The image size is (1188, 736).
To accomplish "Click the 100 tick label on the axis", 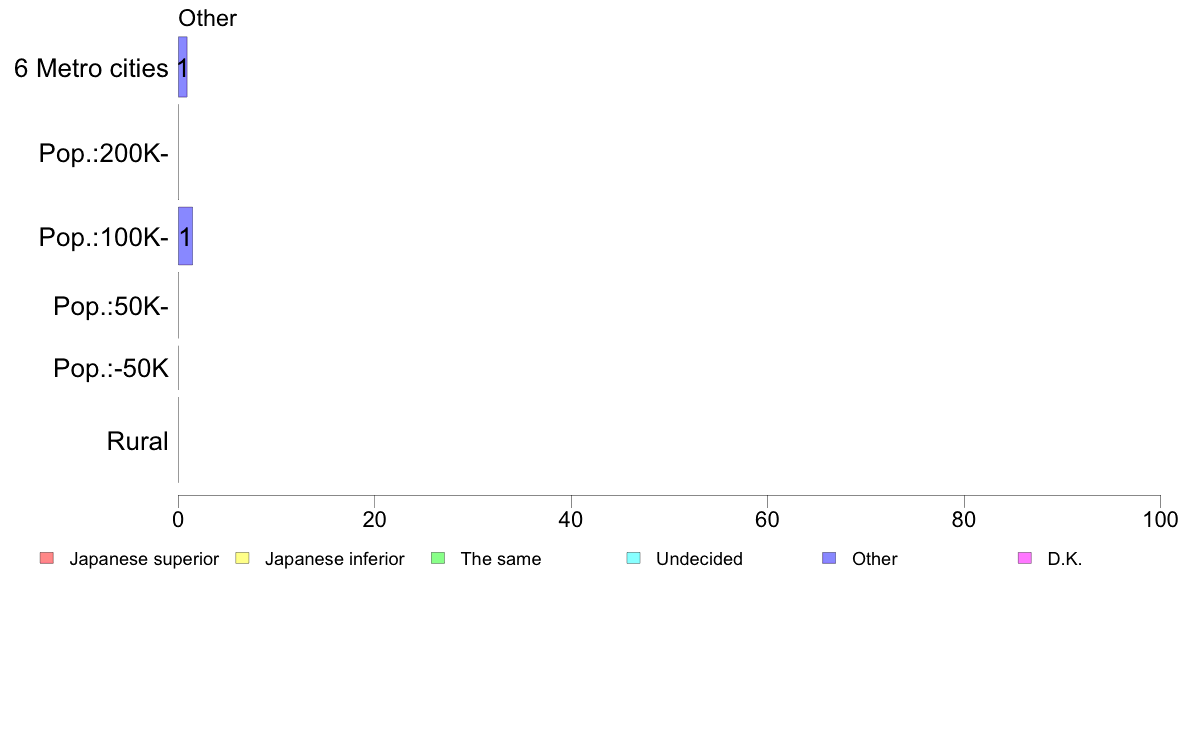I will pyautogui.click(x=1160, y=520).
